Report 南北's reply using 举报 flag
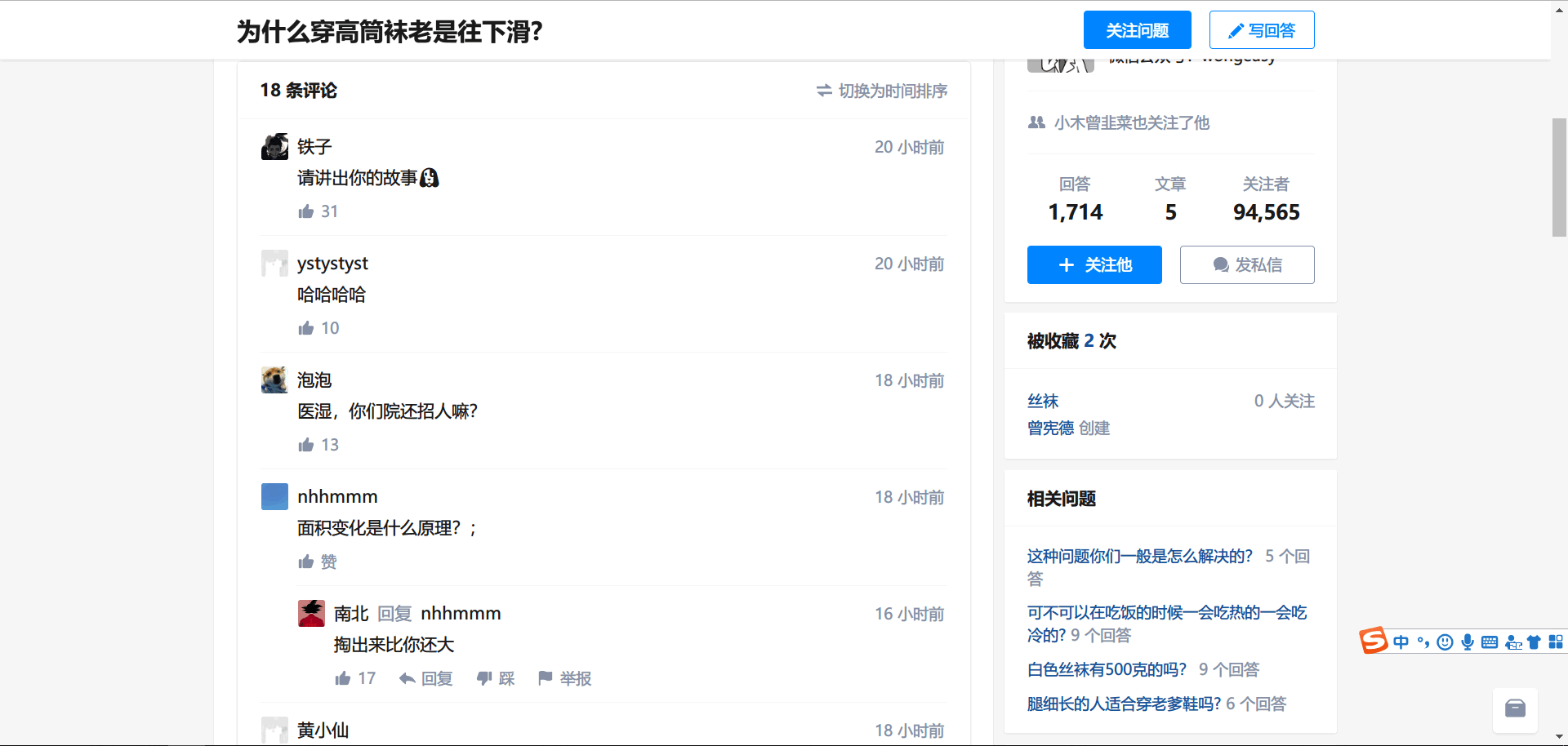1568x746 pixels. (x=564, y=678)
